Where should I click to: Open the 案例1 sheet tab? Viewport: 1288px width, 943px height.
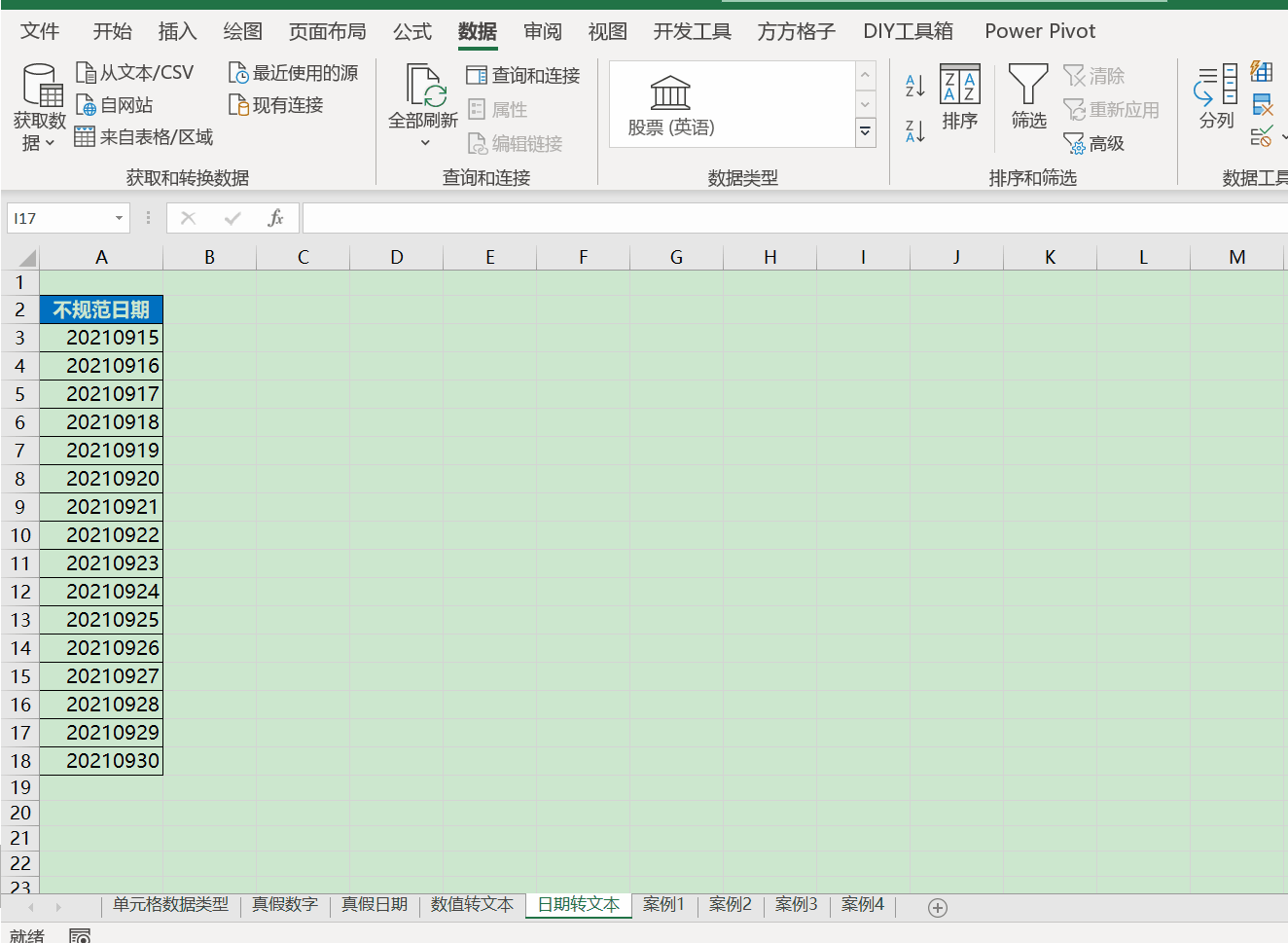663,904
